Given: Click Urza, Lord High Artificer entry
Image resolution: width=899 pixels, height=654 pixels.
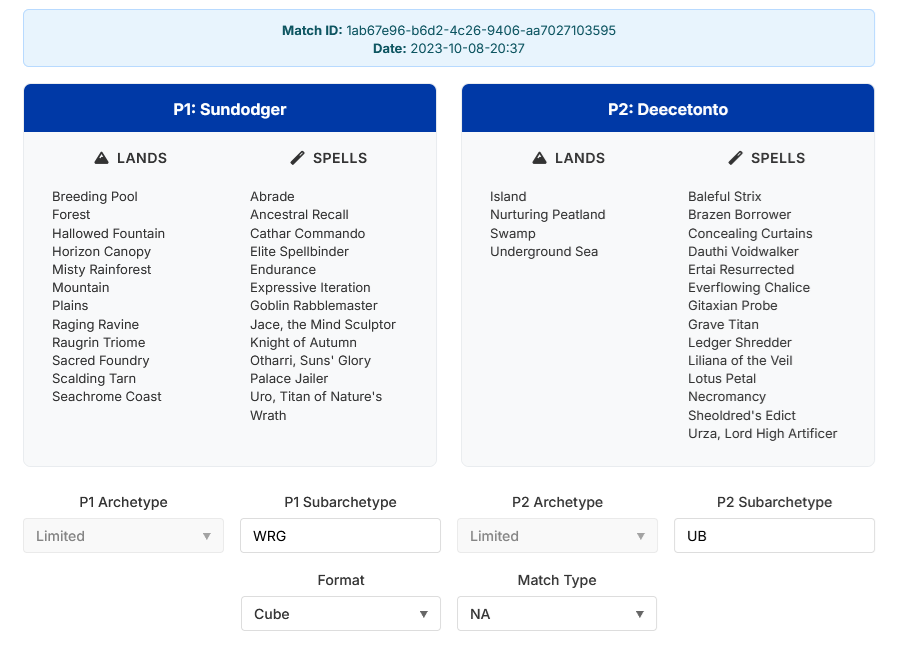Looking at the screenshot, I should click(763, 433).
